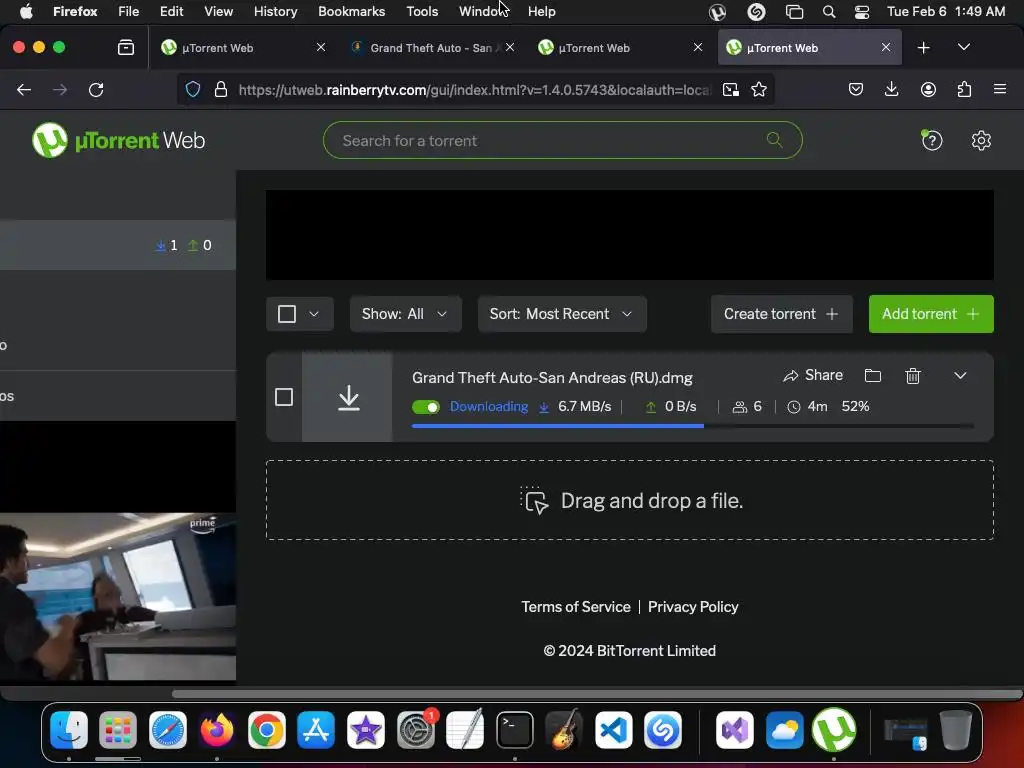Open Google Chrome from the dock
Screen dimensions: 1024x768
pos(266,729)
